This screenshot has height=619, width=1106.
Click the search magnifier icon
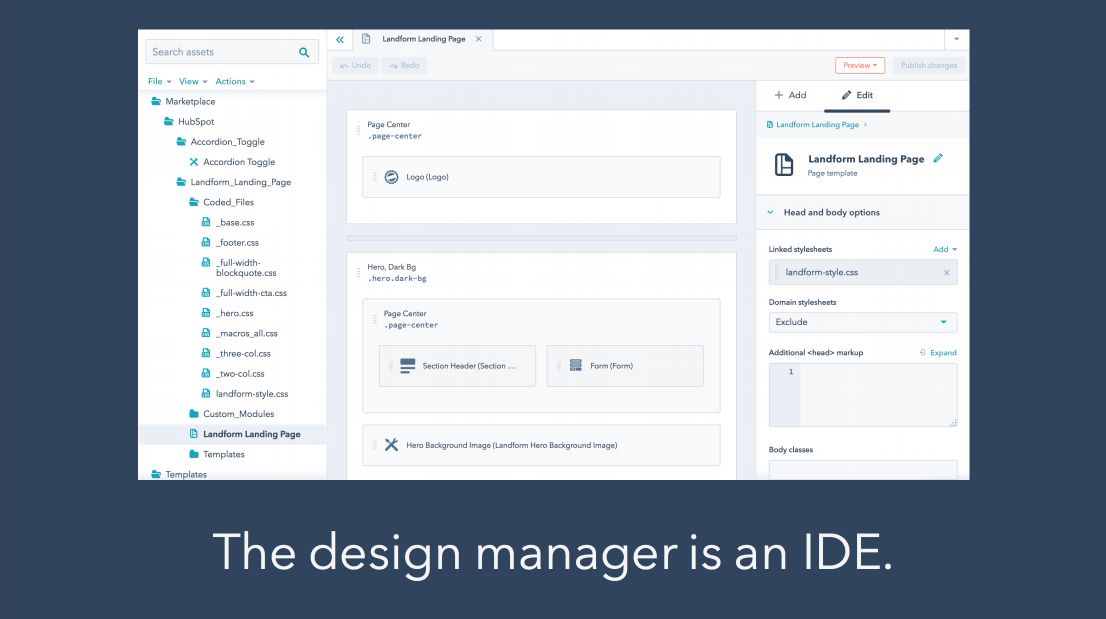(304, 52)
